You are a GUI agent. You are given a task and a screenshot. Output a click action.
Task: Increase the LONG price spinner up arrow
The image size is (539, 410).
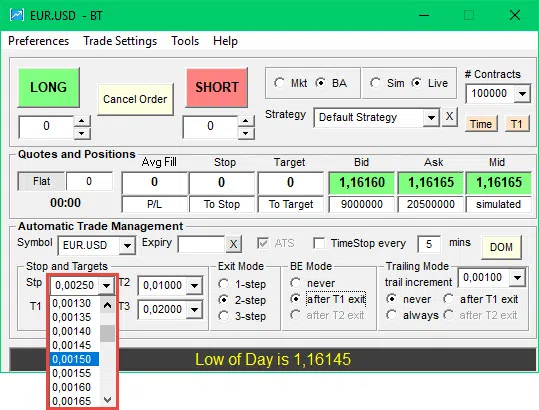[x=82, y=121]
